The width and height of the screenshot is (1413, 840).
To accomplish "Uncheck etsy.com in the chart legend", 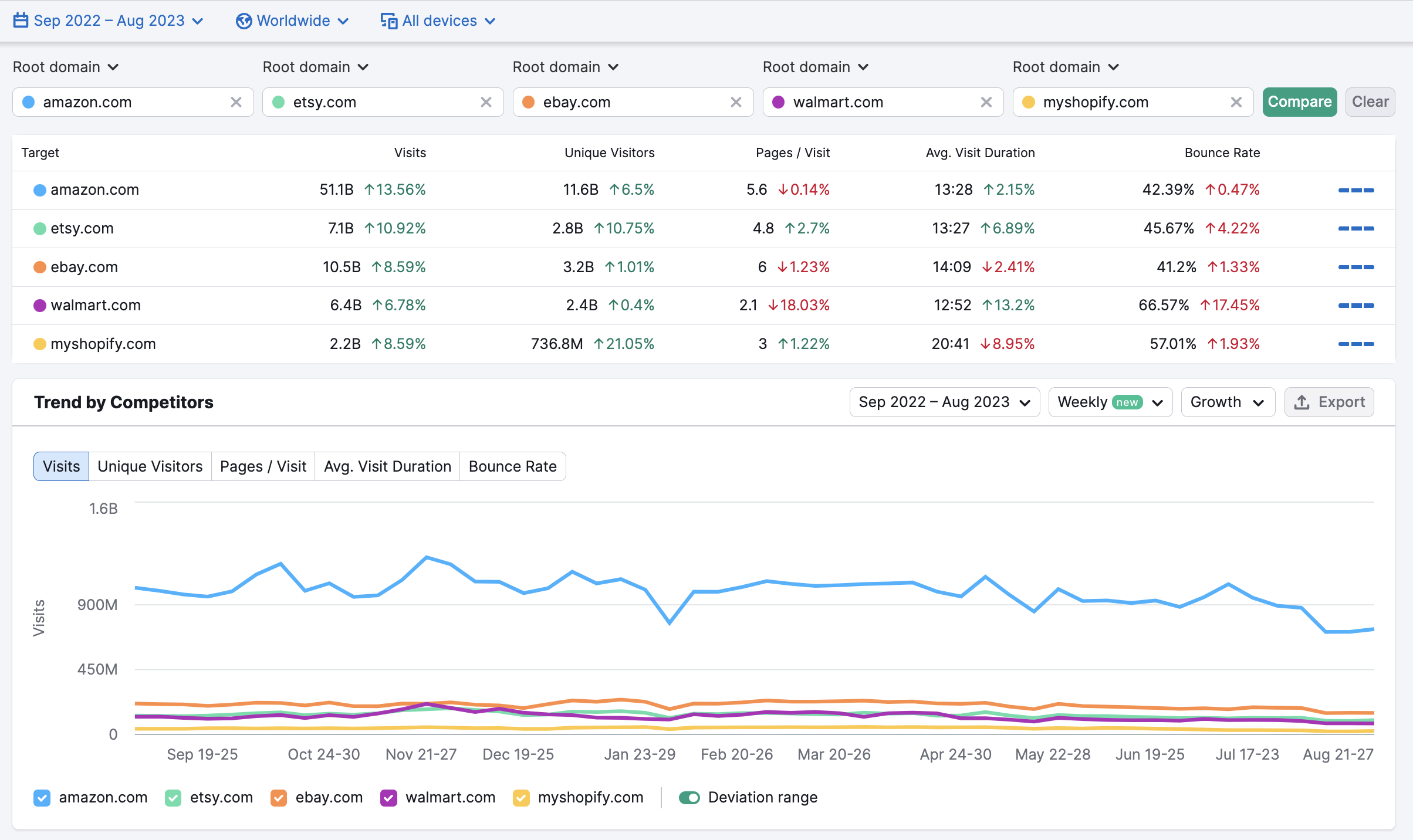I will (173, 798).
